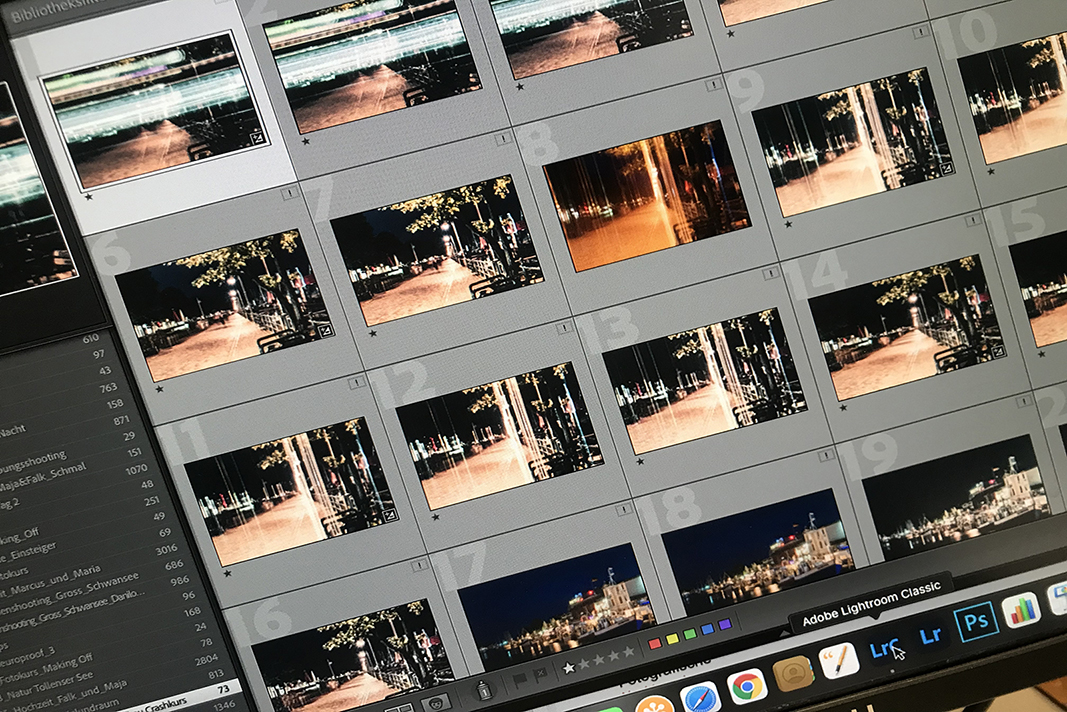Launch the Lr Lightroom app in the dock
The image size is (1067, 712).
930,635
